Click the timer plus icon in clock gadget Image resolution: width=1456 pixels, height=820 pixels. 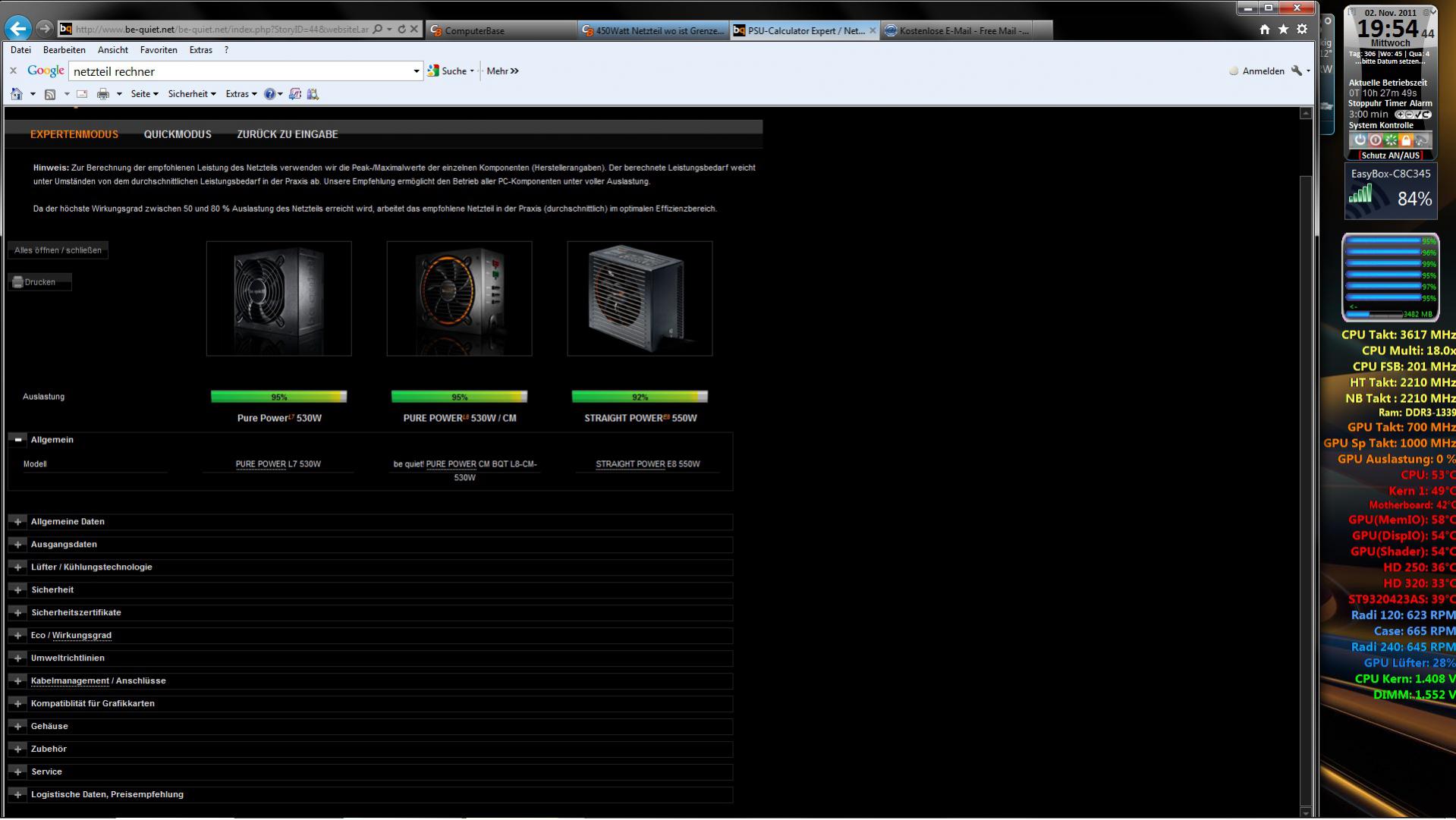tap(1401, 115)
